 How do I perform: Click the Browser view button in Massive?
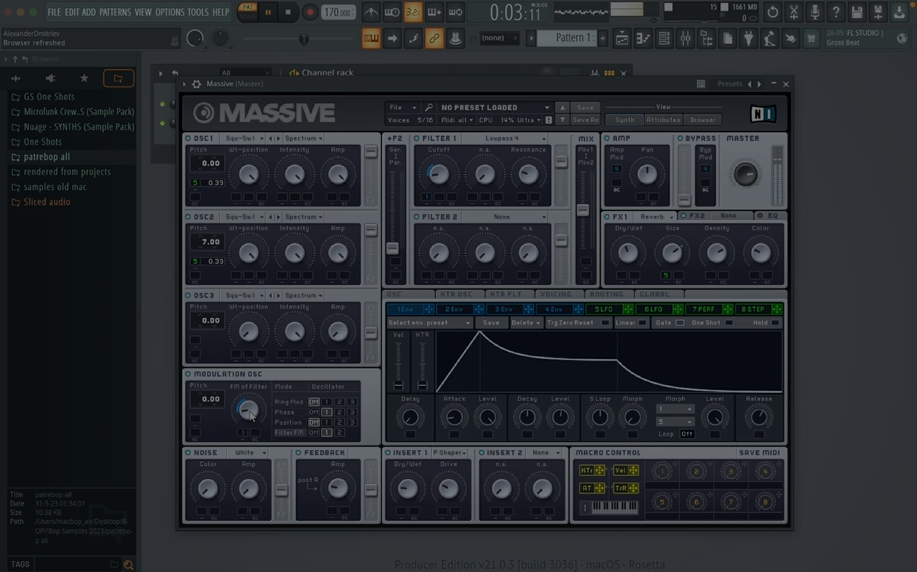[x=702, y=120]
